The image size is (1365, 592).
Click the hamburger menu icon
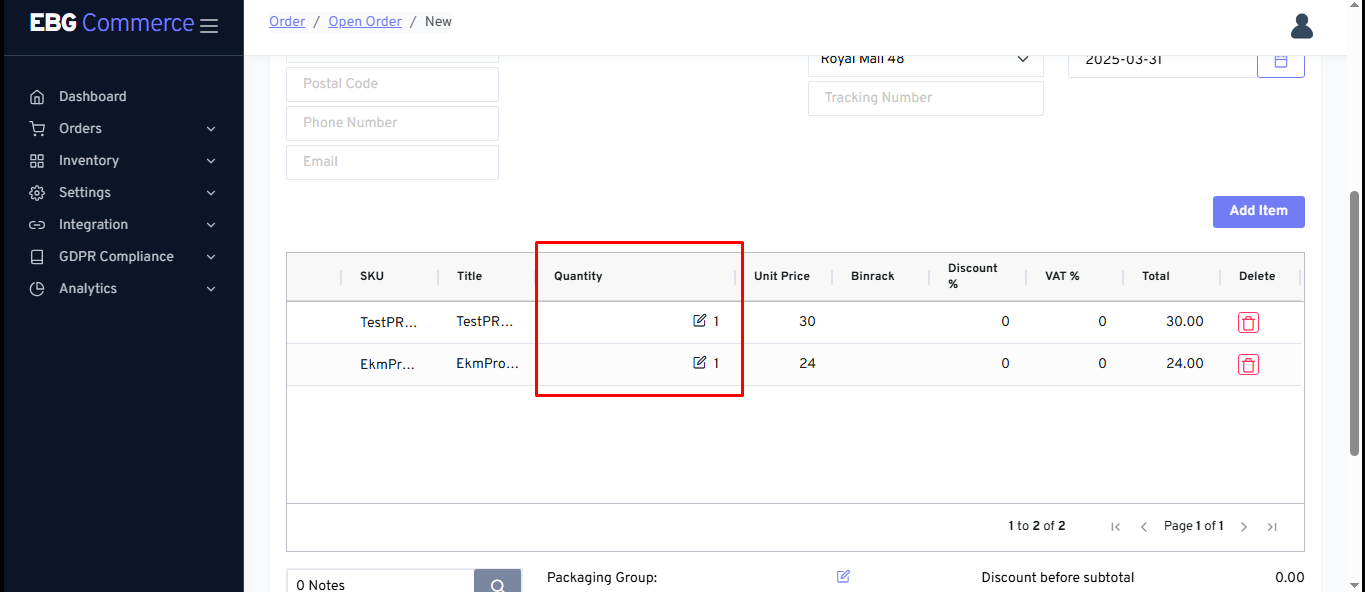[208, 26]
